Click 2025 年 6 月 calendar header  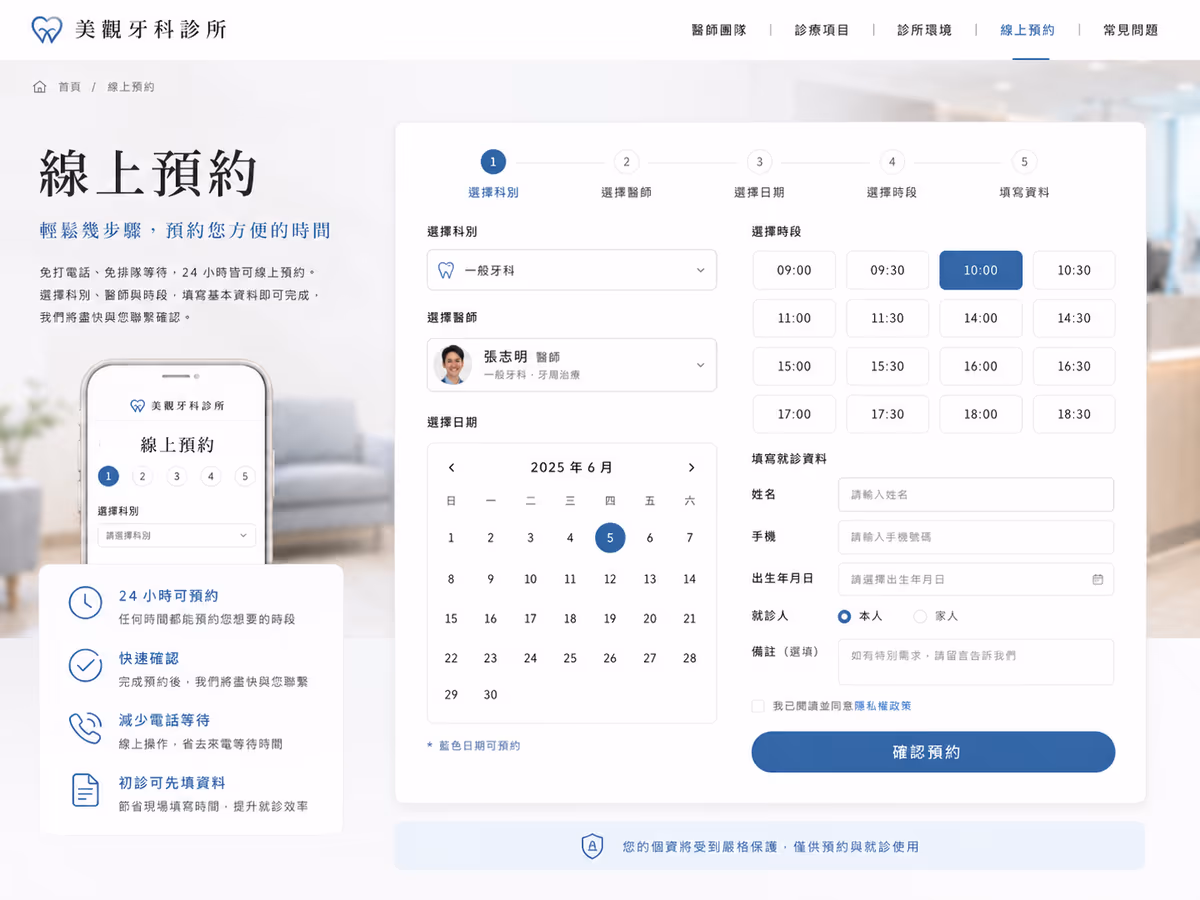[571, 468]
